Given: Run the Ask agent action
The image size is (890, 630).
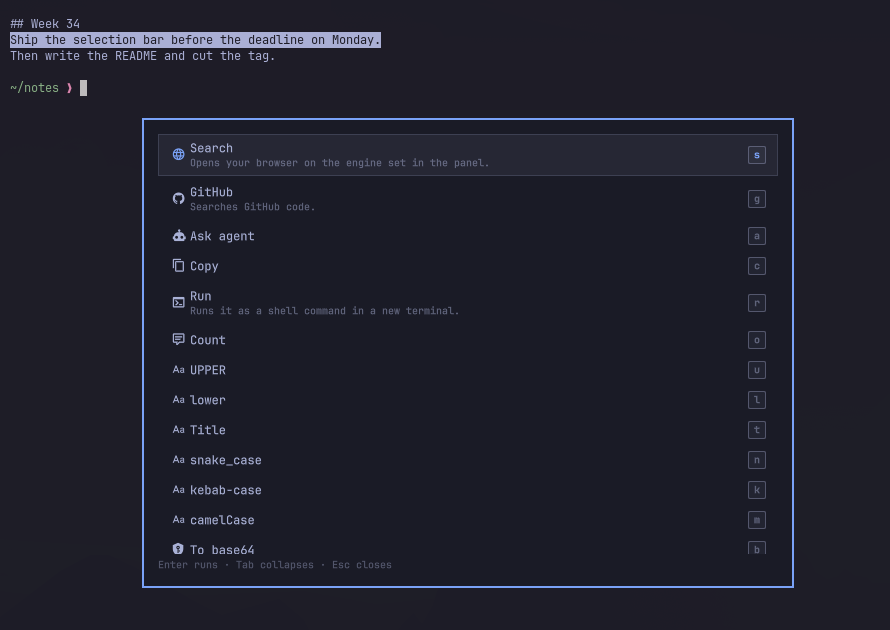Looking at the screenshot, I should coord(468,236).
